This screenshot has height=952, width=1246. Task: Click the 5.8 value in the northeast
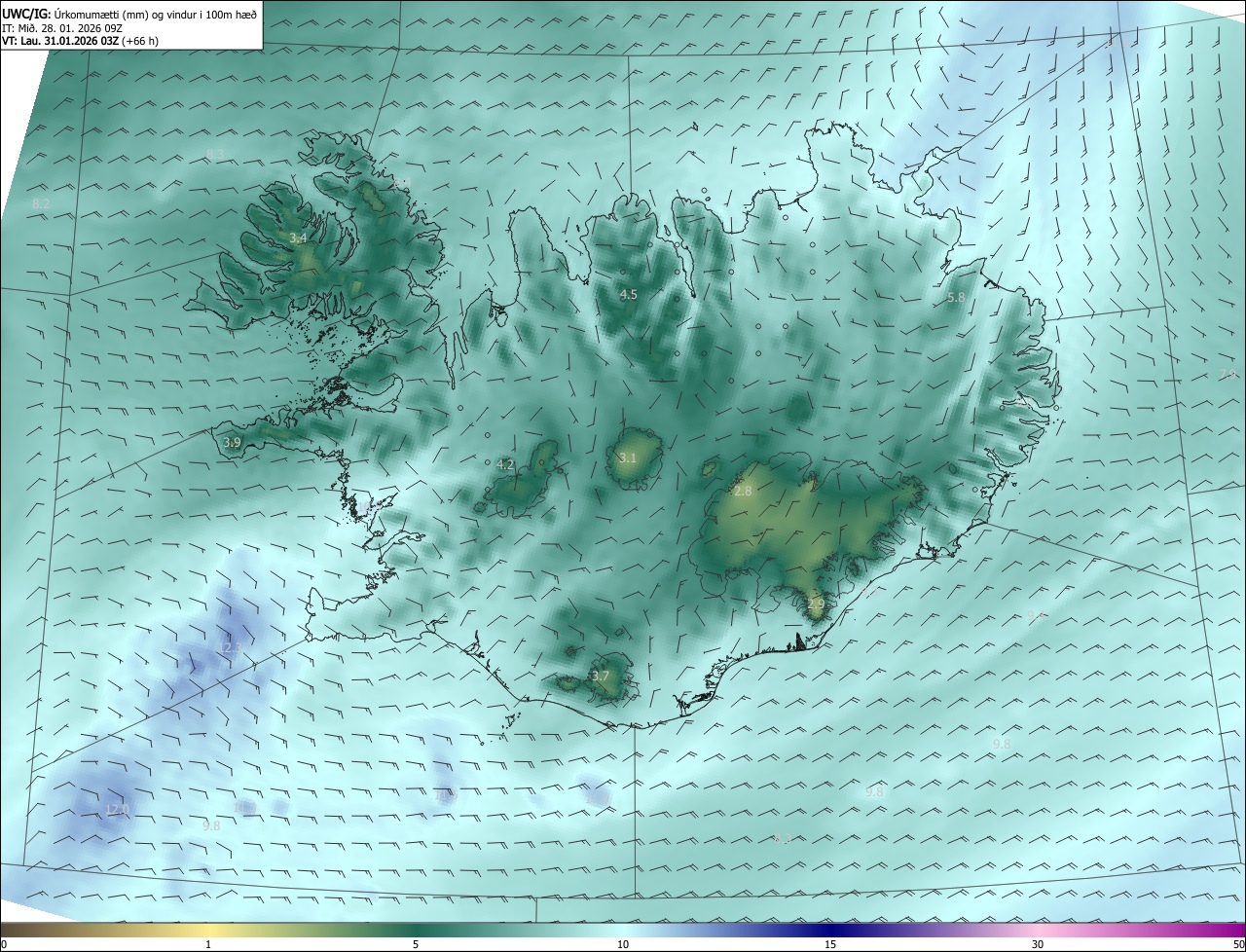(x=956, y=298)
